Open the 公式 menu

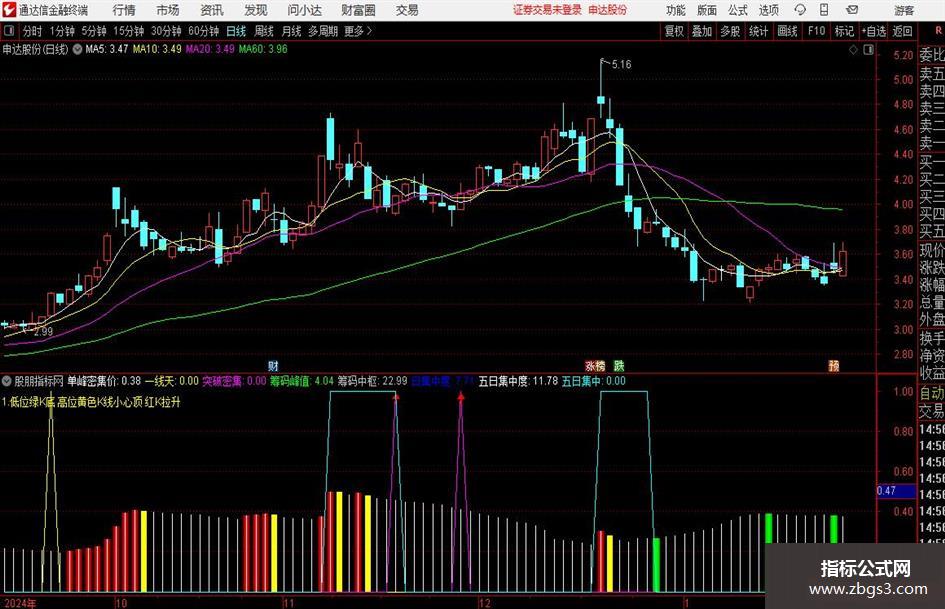click(x=737, y=10)
